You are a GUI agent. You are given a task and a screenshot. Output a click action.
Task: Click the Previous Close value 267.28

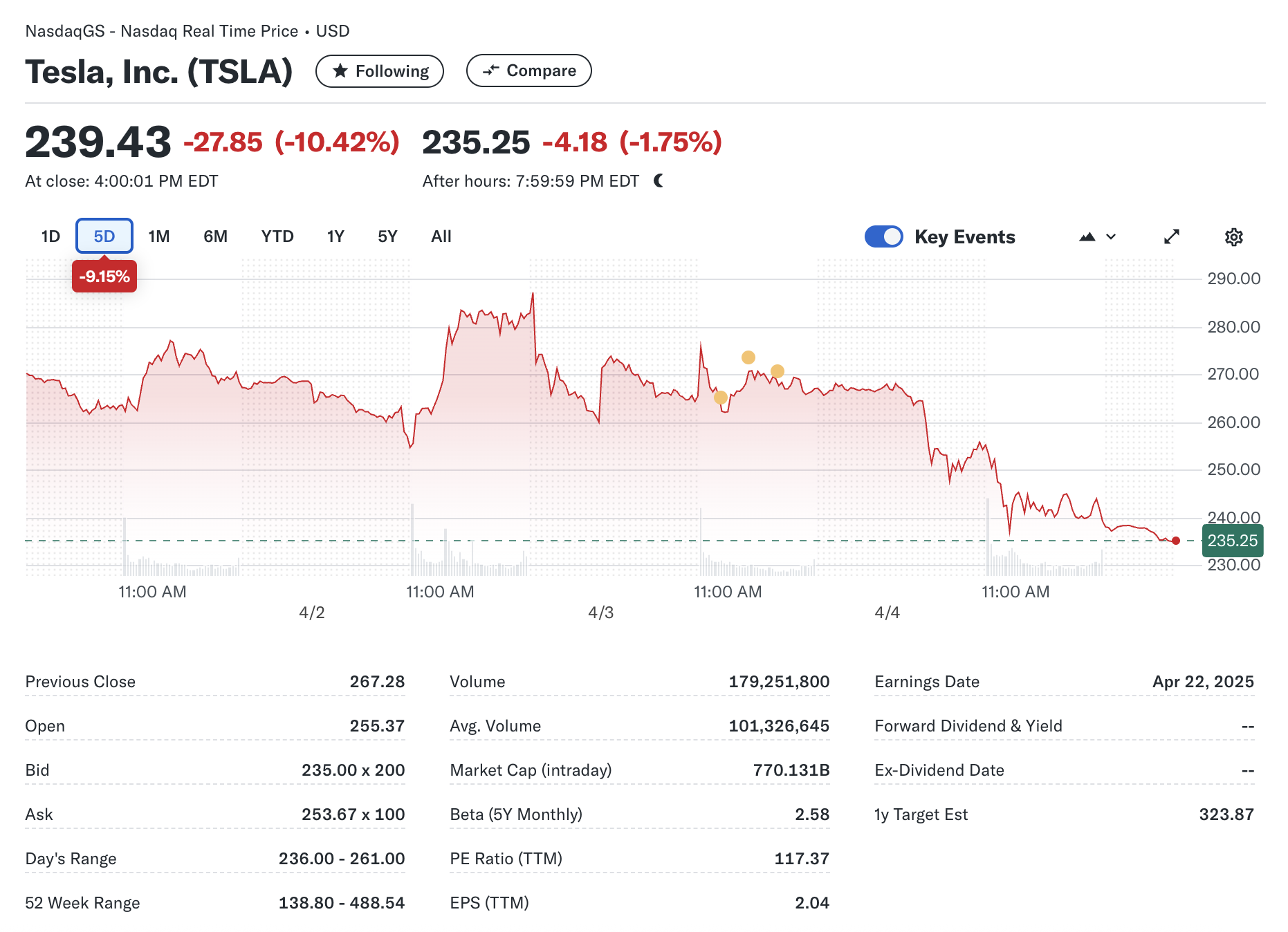point(377,682)
